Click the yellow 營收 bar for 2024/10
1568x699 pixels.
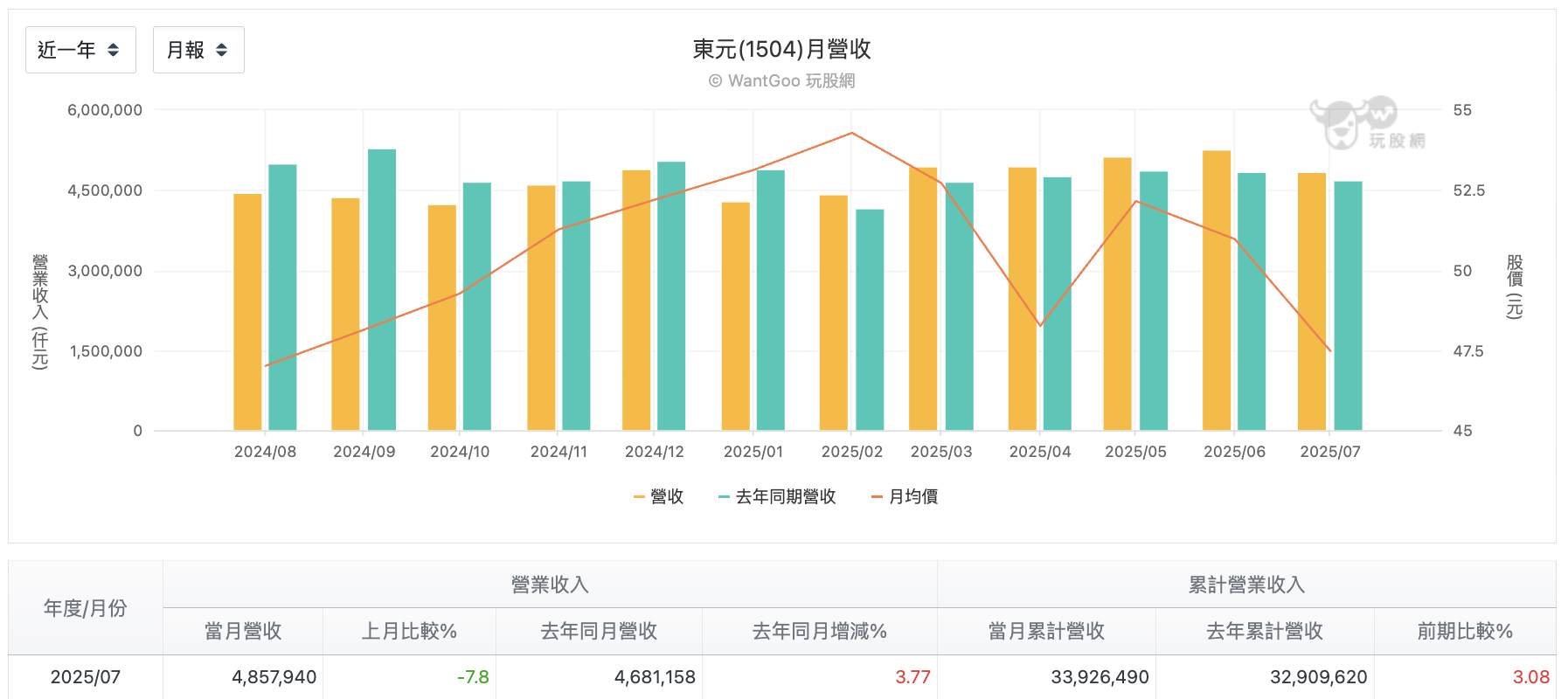pyautogui.click(x=442, y=318)
